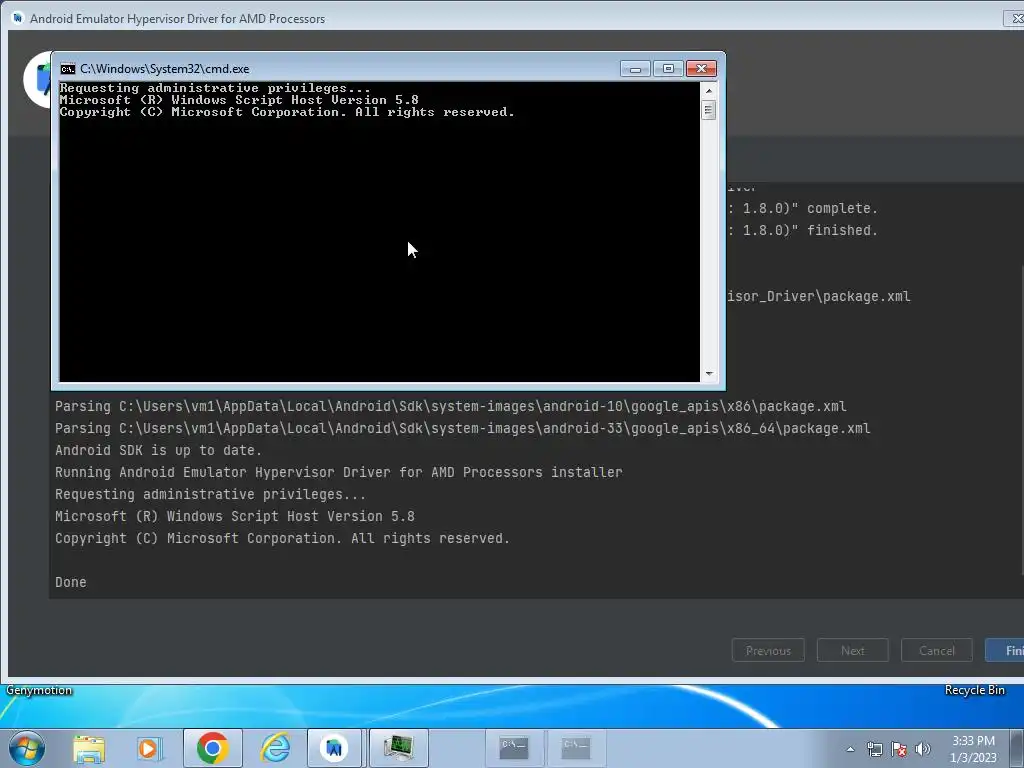This screenshot has width=1024, height=768.
Task: Click the Android Studio installer title icon
Action: click(x=18, y=18)
